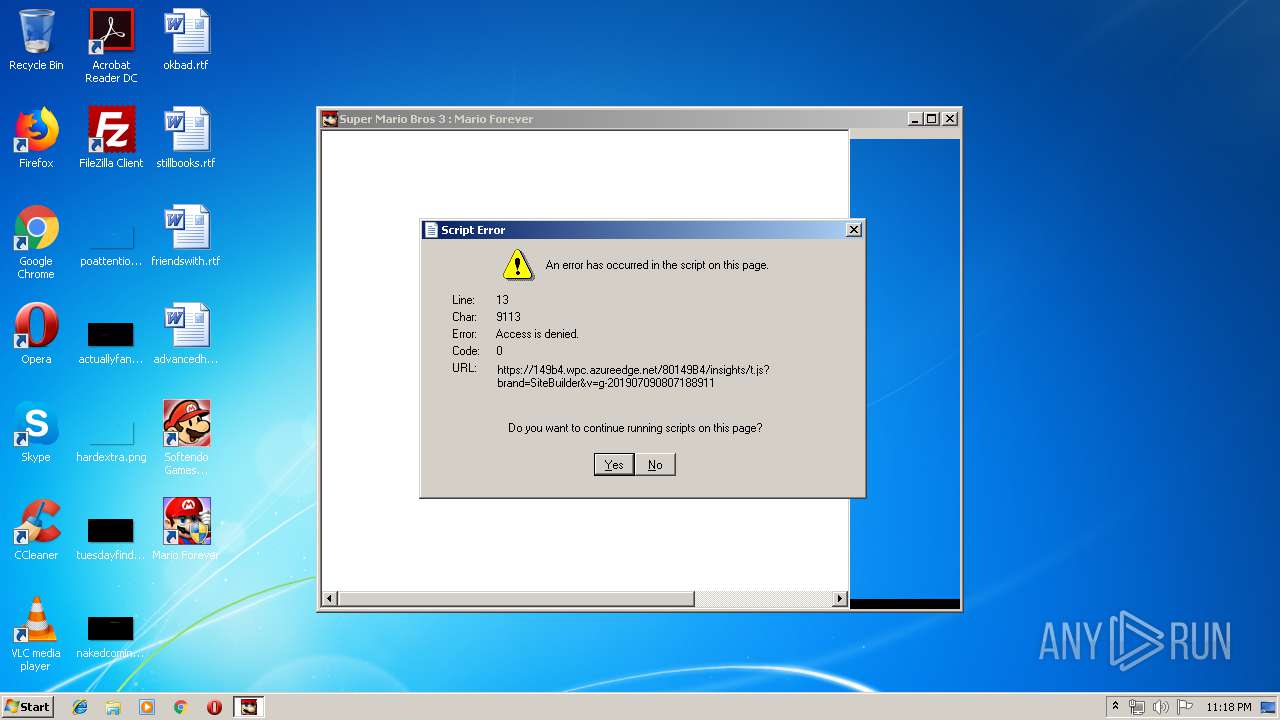Click Chrome icon in taskbar

181,707
